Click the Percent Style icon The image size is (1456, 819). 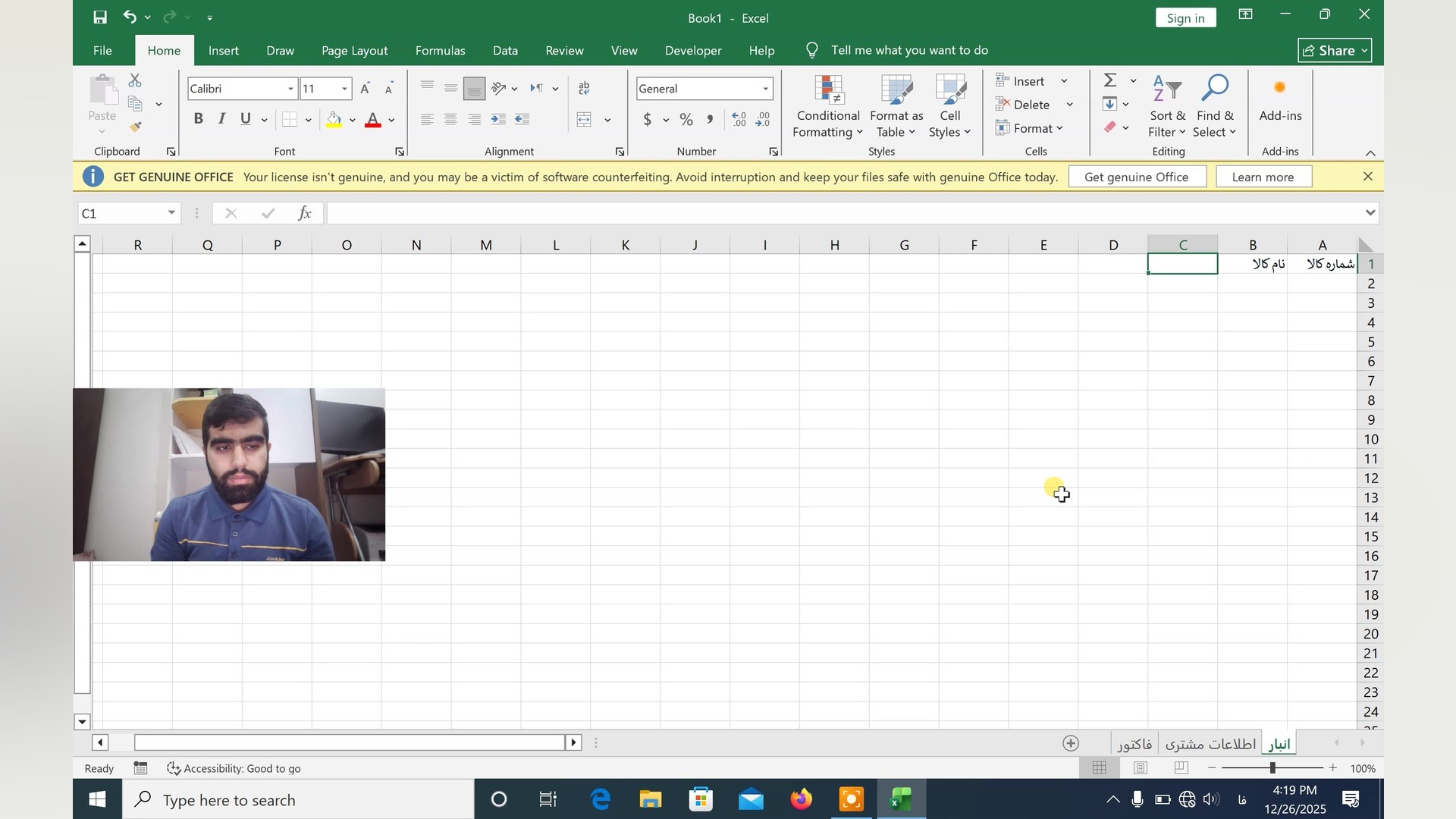(686, 120)
